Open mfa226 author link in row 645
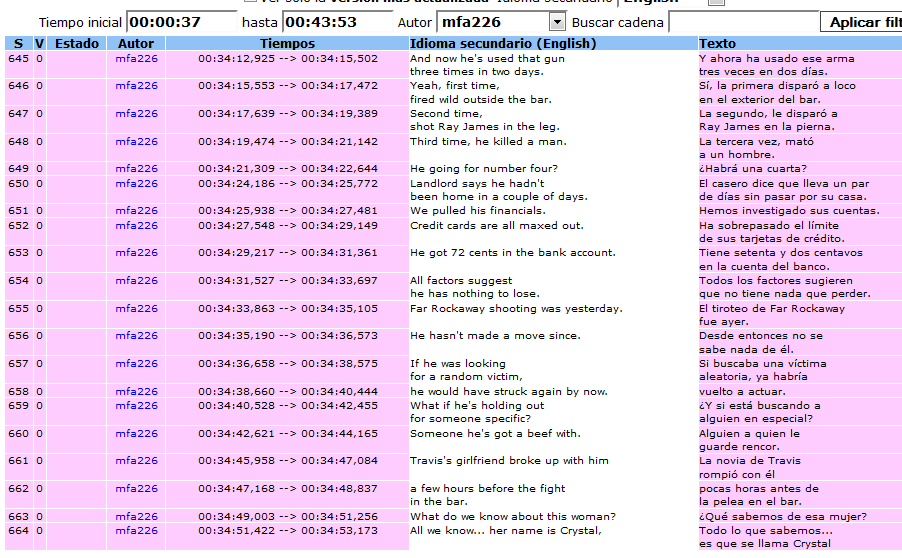Screen dimensions: 902x558 136,59
